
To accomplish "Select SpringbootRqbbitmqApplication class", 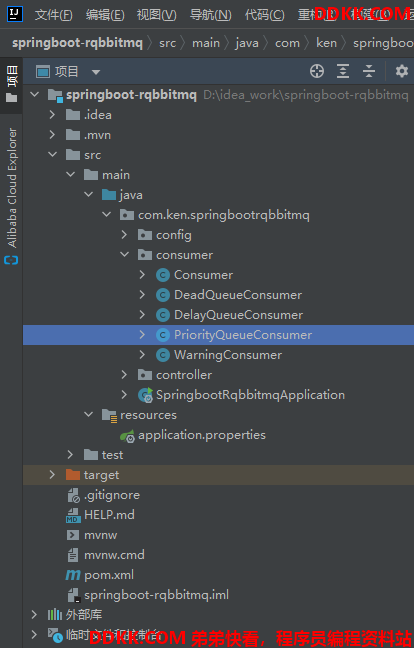I will tap(250, 395).
